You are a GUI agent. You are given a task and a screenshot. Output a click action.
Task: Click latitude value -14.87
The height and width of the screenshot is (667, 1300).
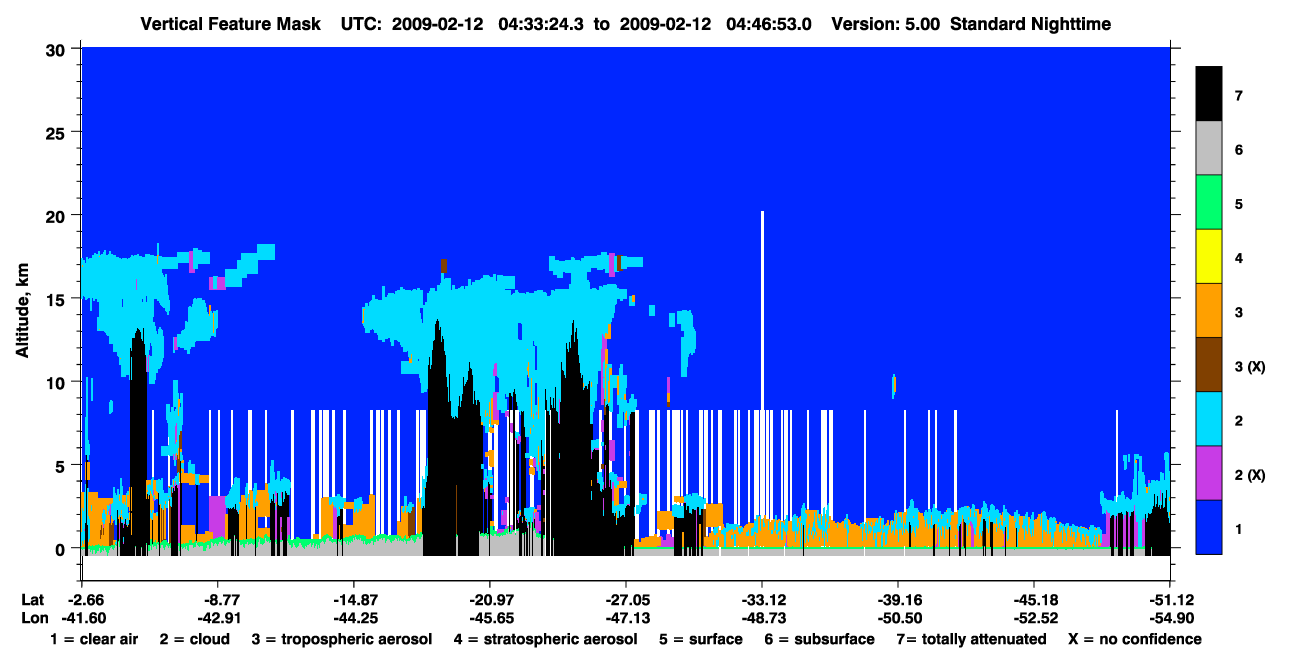tap(353, 599)
